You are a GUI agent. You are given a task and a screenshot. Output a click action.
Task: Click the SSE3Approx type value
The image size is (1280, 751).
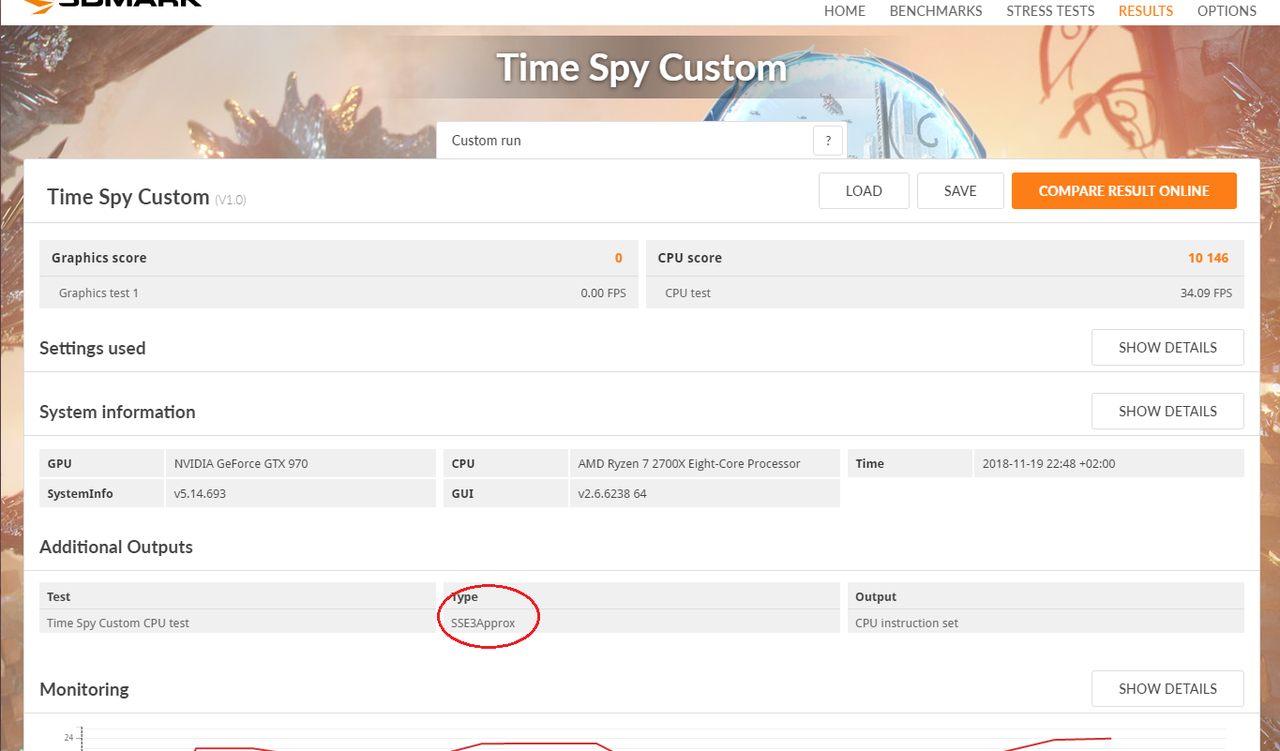click(x=483, y=623)
